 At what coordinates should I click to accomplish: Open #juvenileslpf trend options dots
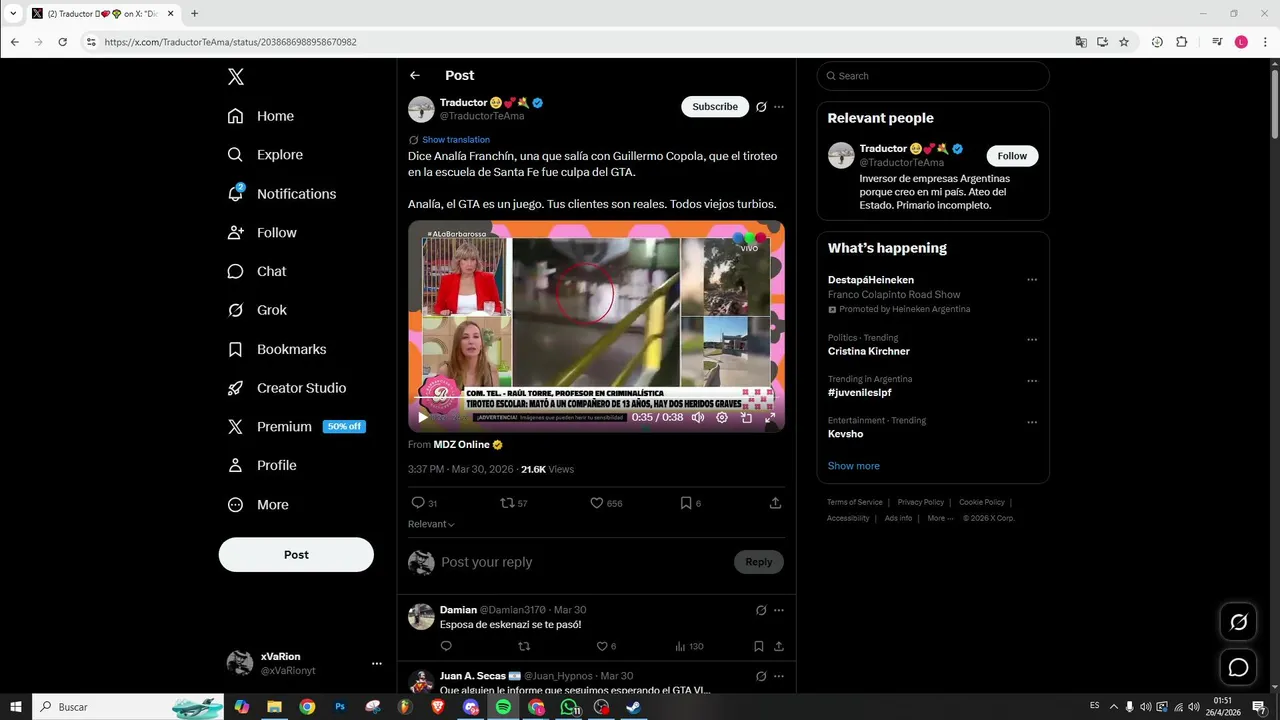click(x=1032, y=381)
